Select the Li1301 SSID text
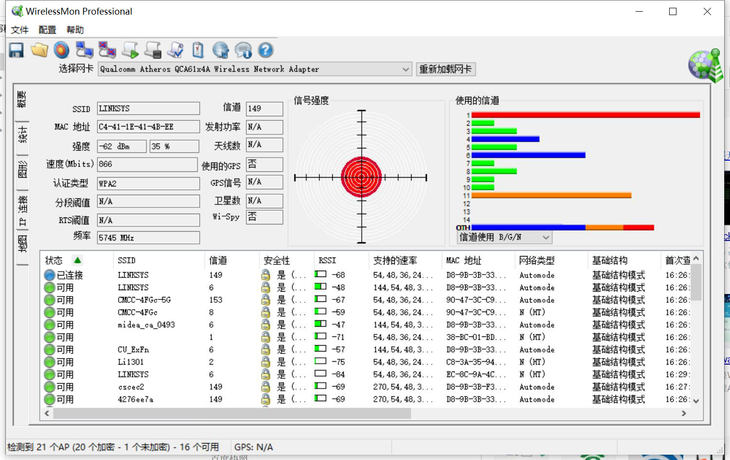This screenshot has height=460, width=730. click(x=131, y=362)
